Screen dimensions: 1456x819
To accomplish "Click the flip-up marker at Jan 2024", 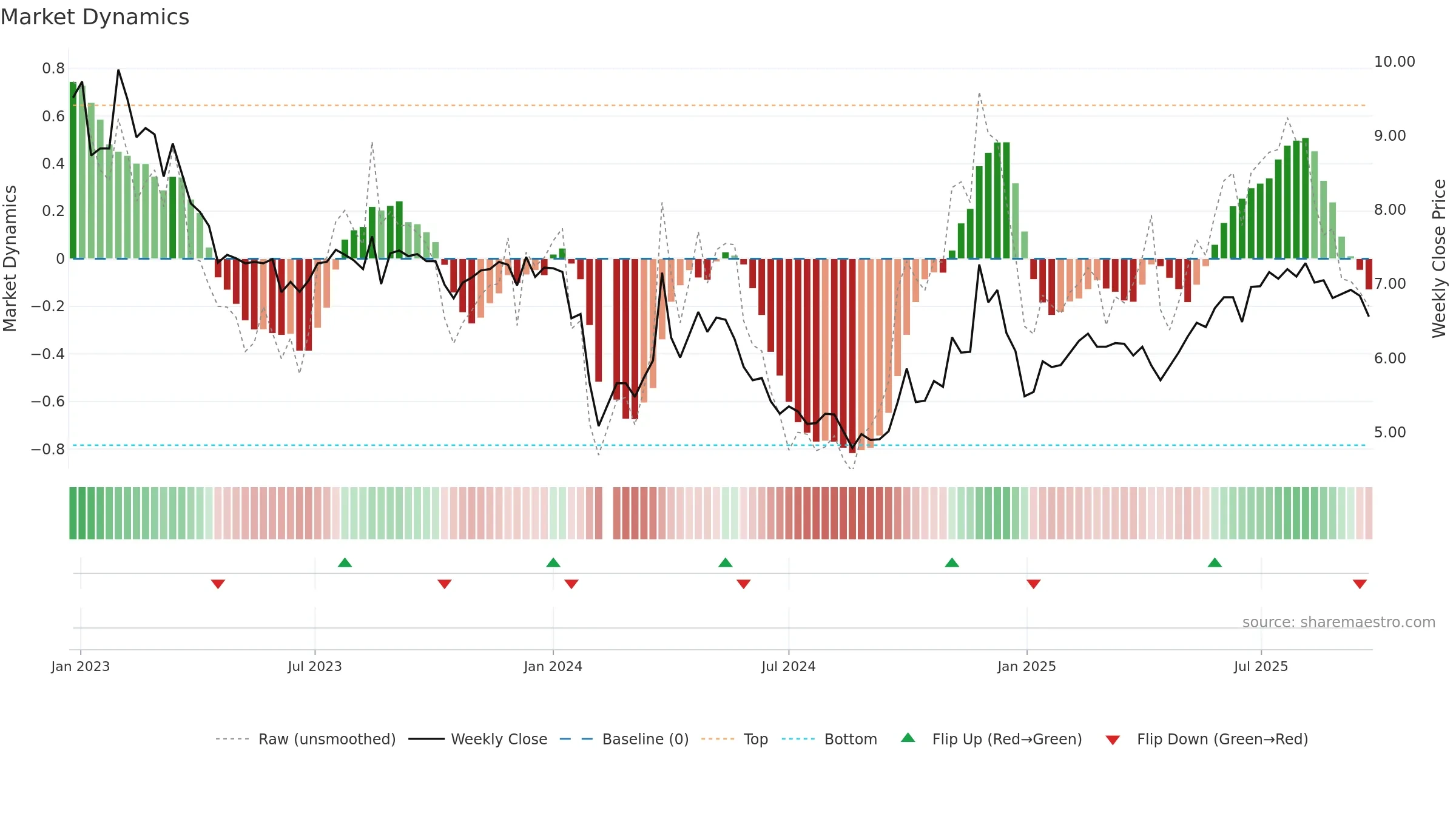I will (553, 562).
